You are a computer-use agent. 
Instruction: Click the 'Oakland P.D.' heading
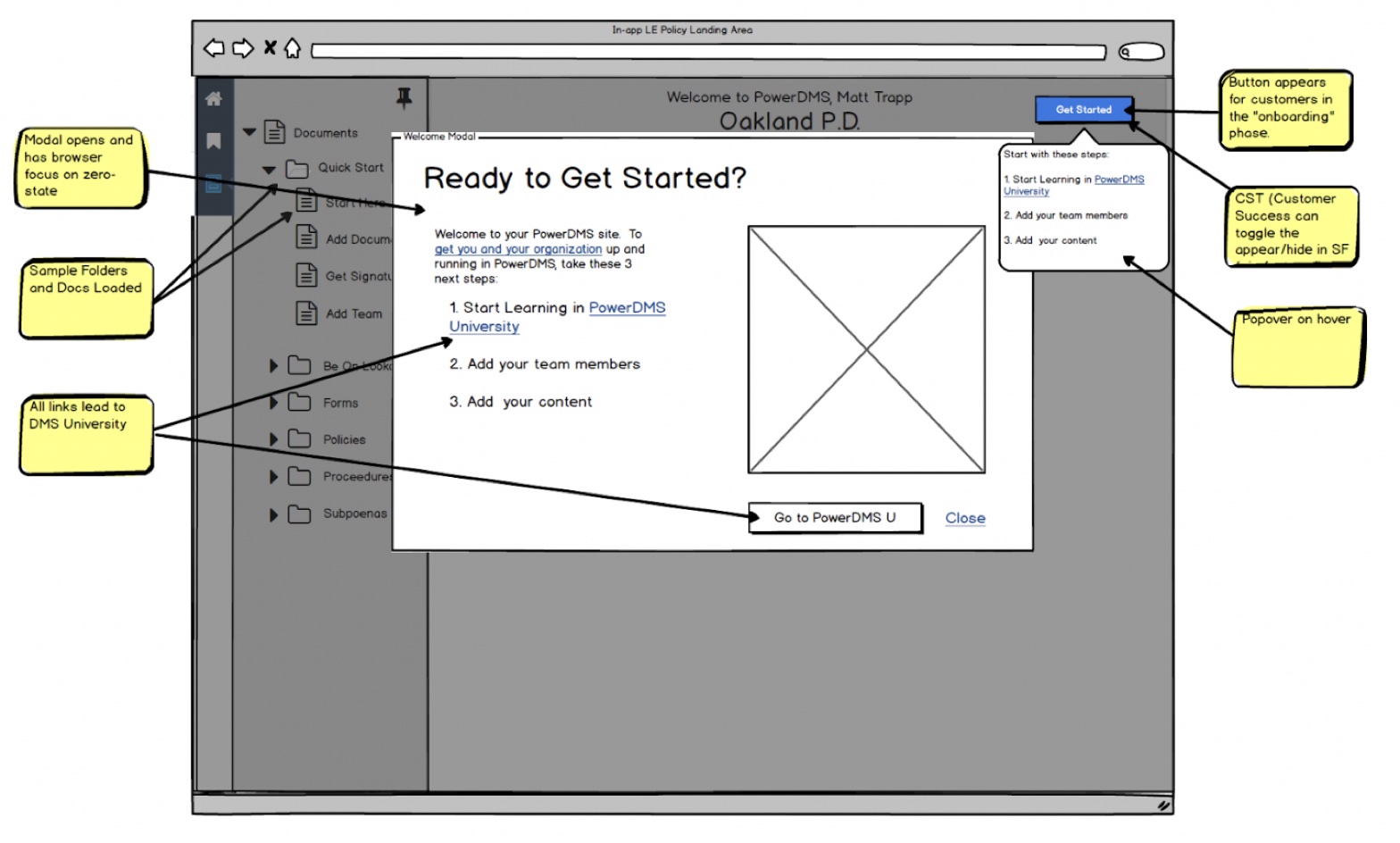click(789, 121)
